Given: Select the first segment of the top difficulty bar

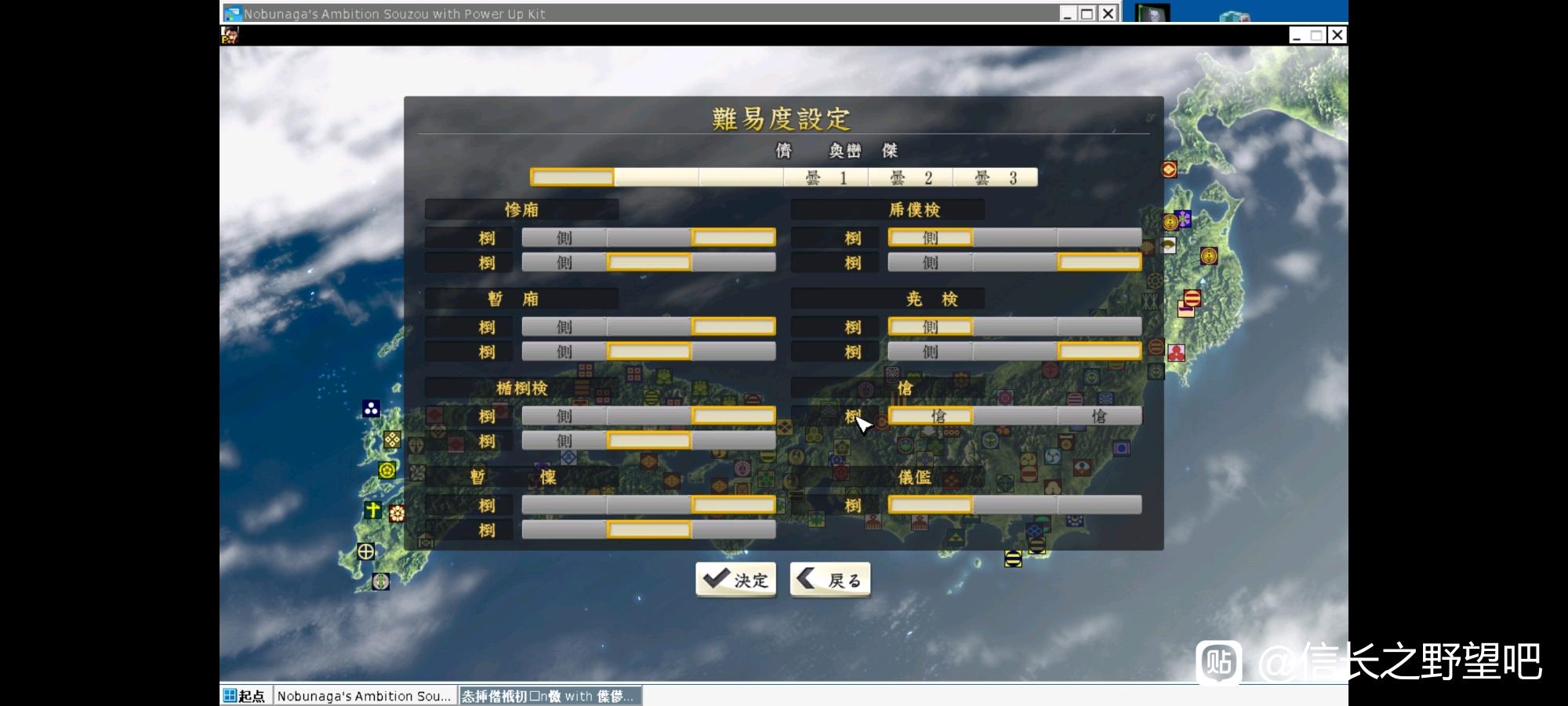Looking at the screenshot, I should click(x=572, y=177).
